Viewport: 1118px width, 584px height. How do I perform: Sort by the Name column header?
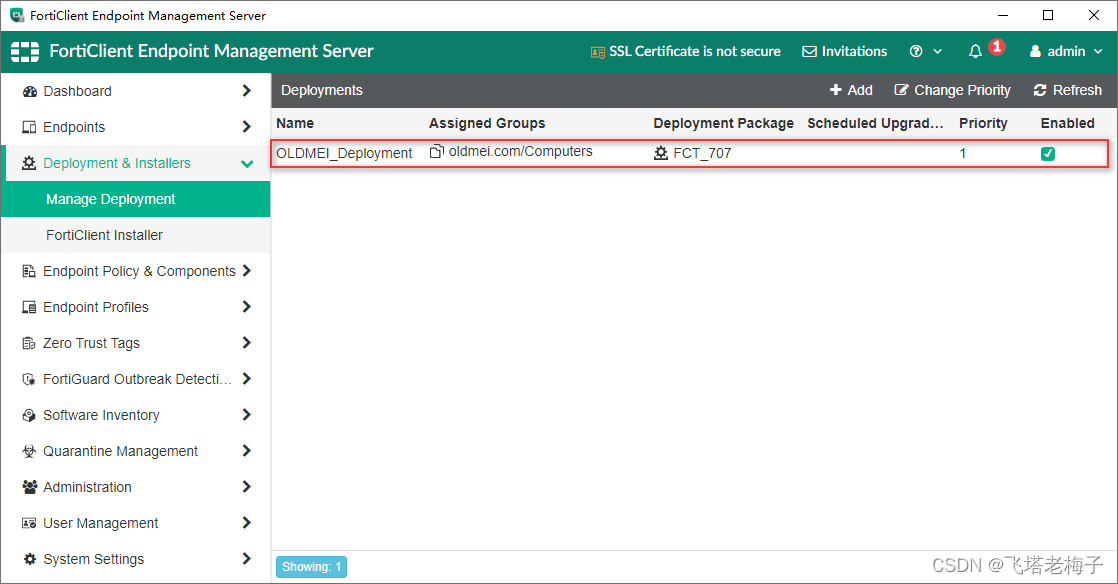click(295, 123)
